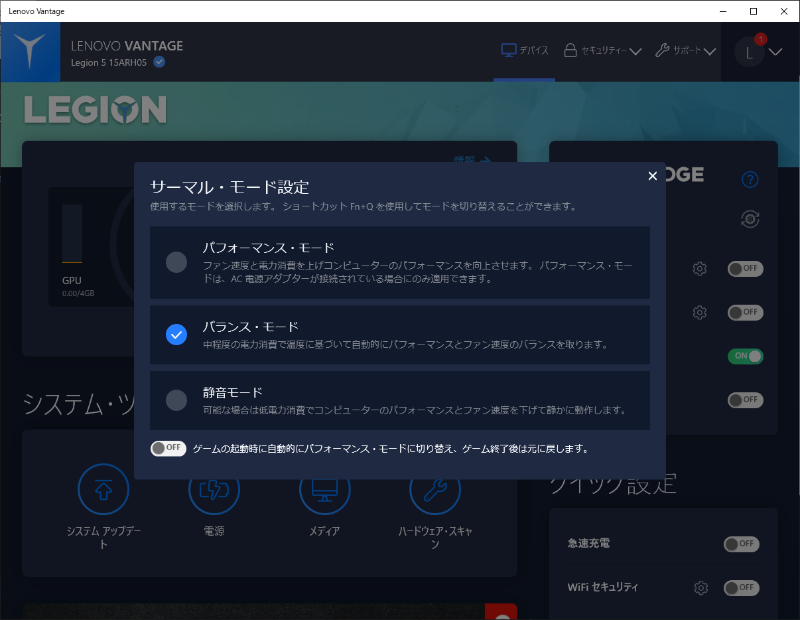The image size is (800, 620).
Task: Click the Legion logo banner
Action: pyautogui.click(x=95, y=110)
